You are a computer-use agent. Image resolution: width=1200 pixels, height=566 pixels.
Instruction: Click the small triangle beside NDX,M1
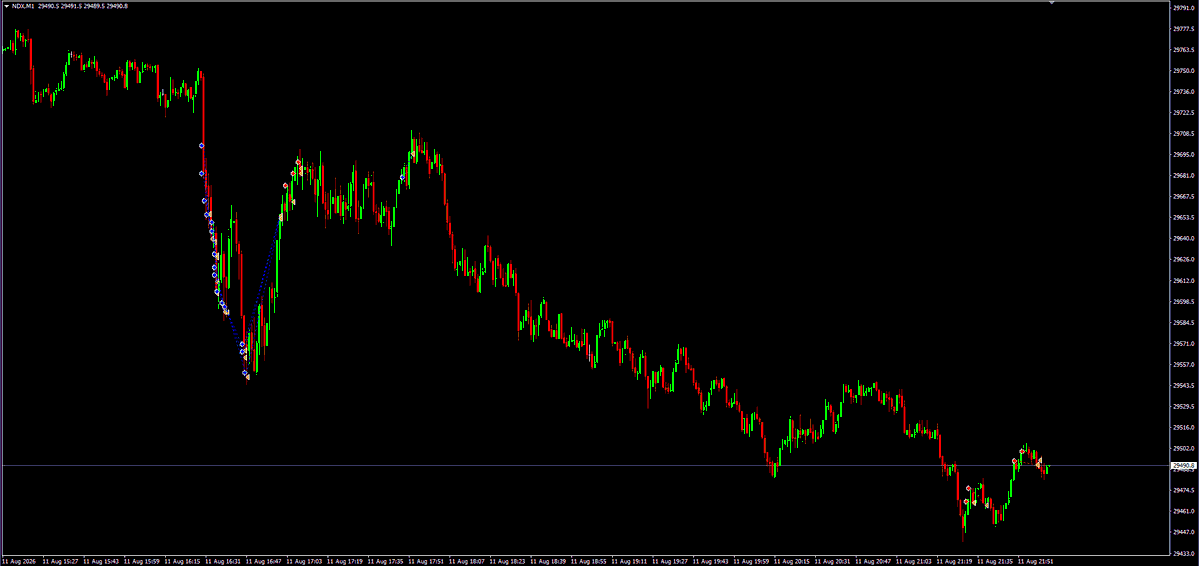[x=6, y=7]
